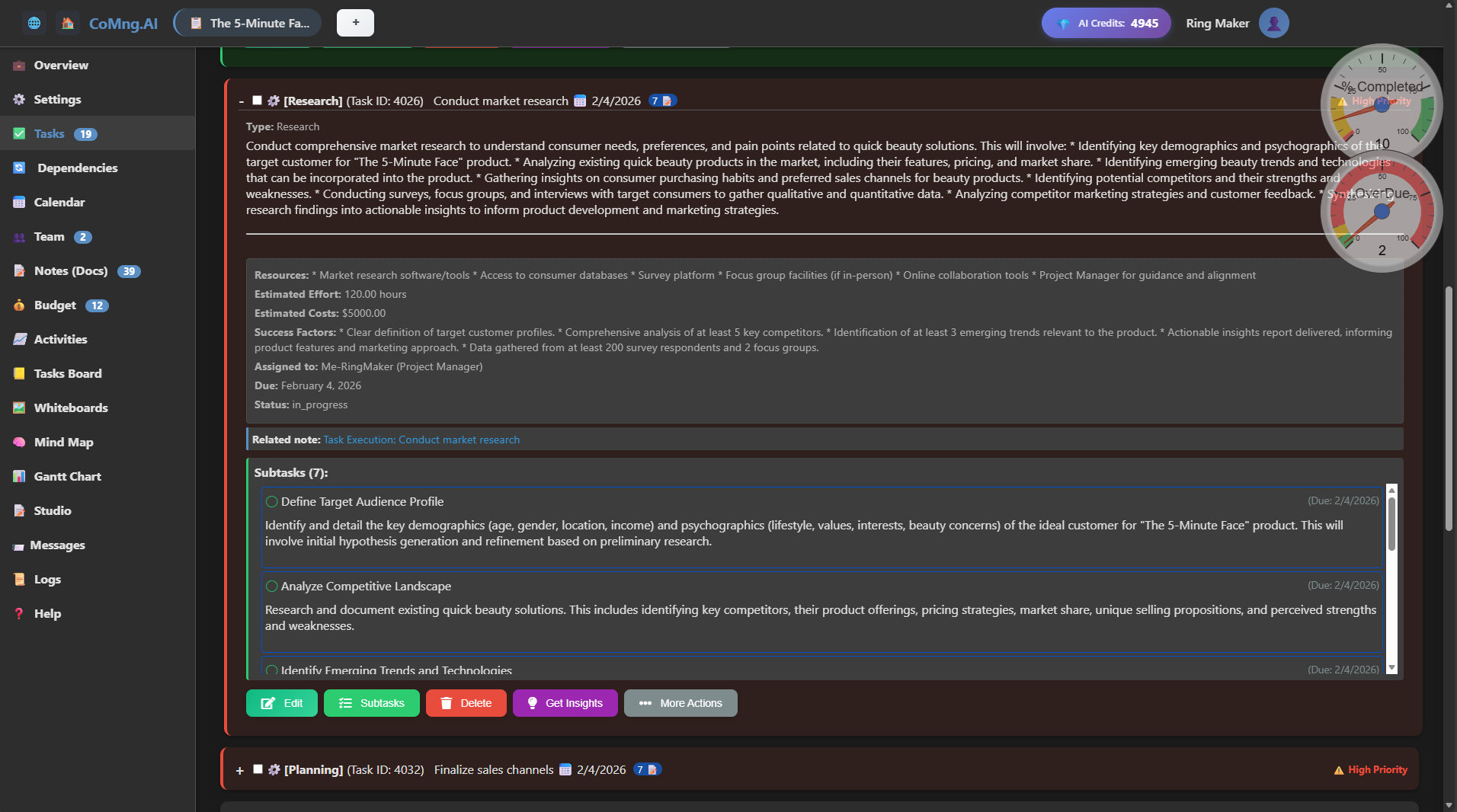1457x812 pixels.
Task: Collapse the Research task with minus toggle
Action: 241,101
